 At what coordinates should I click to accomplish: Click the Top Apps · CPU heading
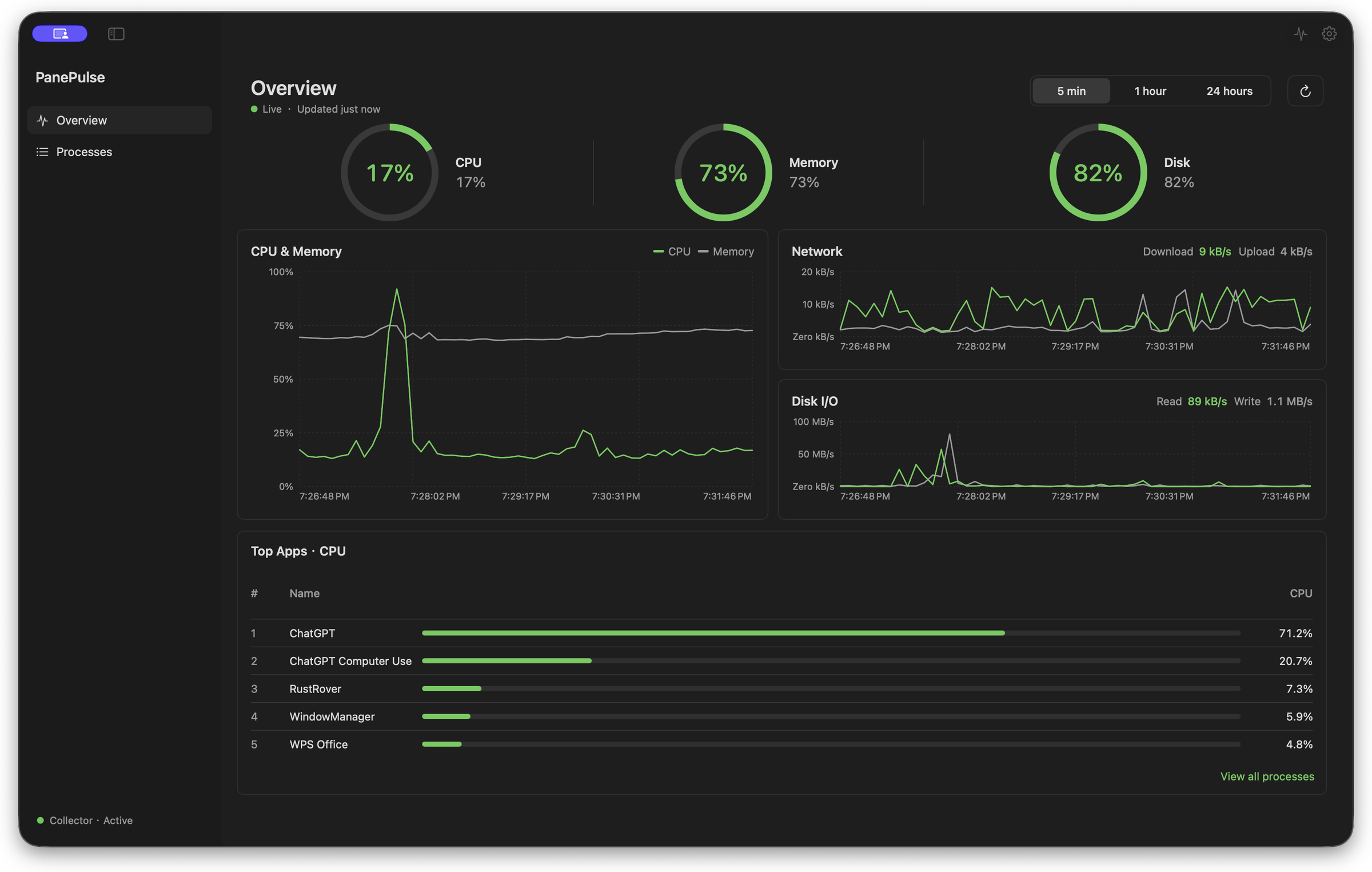coord(298,551)
